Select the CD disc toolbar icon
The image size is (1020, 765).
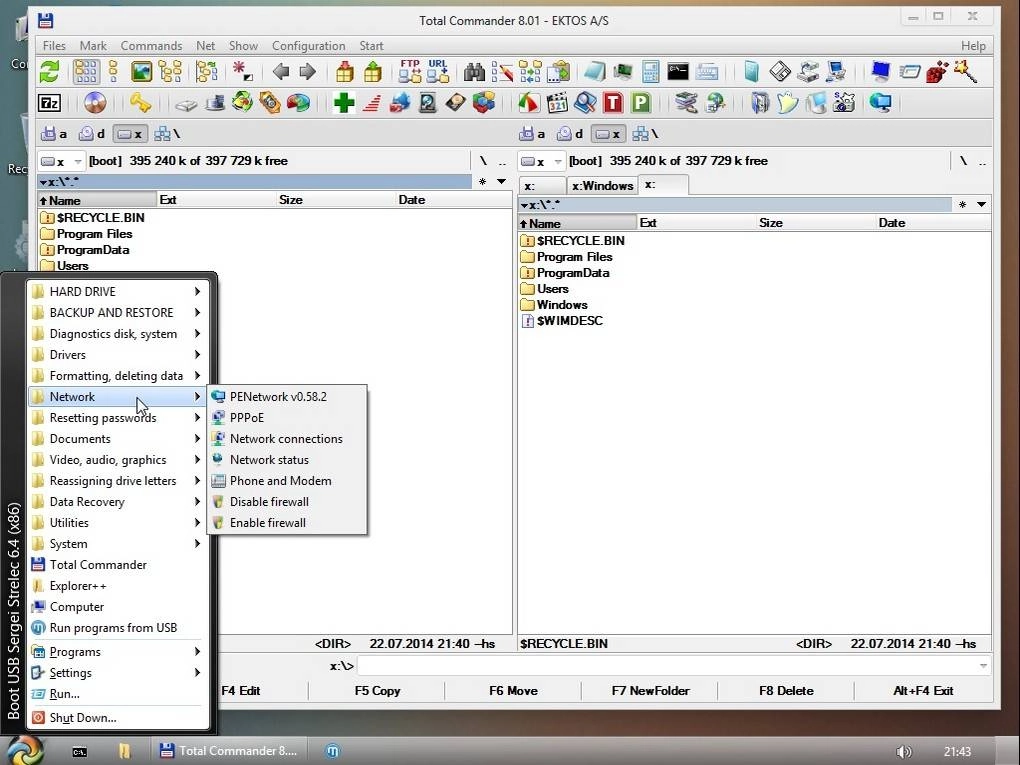(x=95, y=103)
